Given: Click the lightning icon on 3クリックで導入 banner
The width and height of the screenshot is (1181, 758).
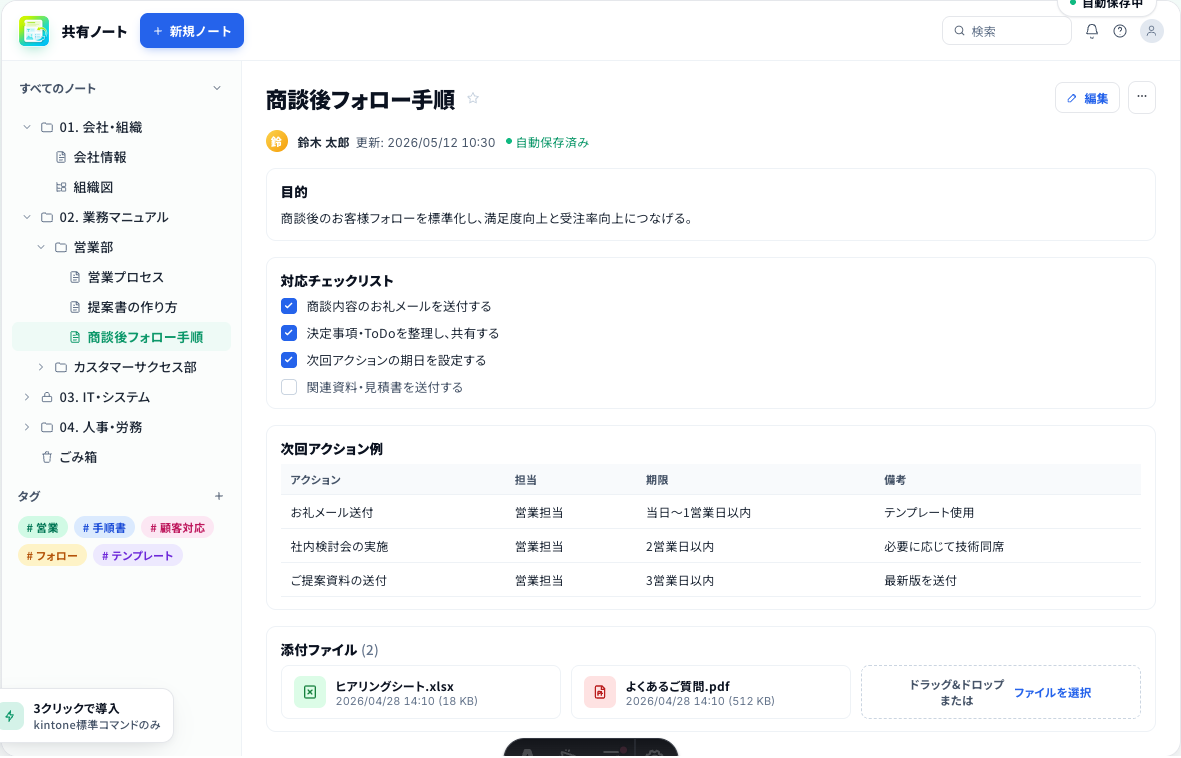Looking at the screenshot, I should [x=10, y=716].
